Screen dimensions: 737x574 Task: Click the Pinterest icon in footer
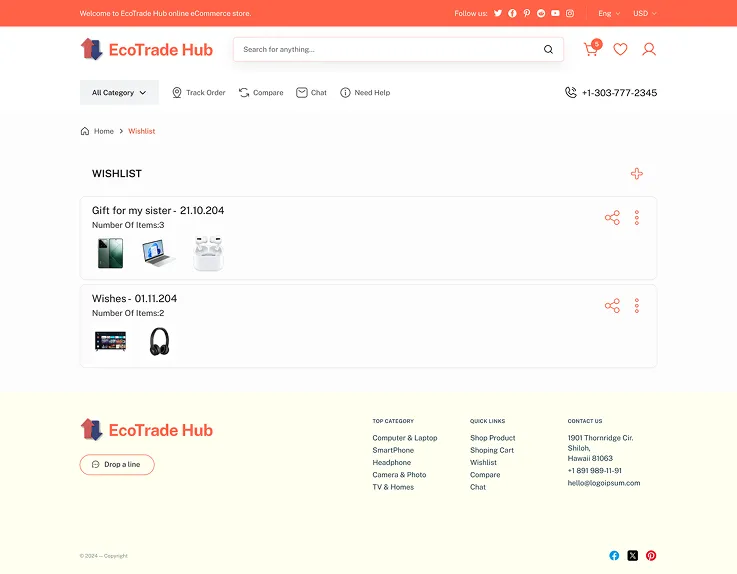651,555
